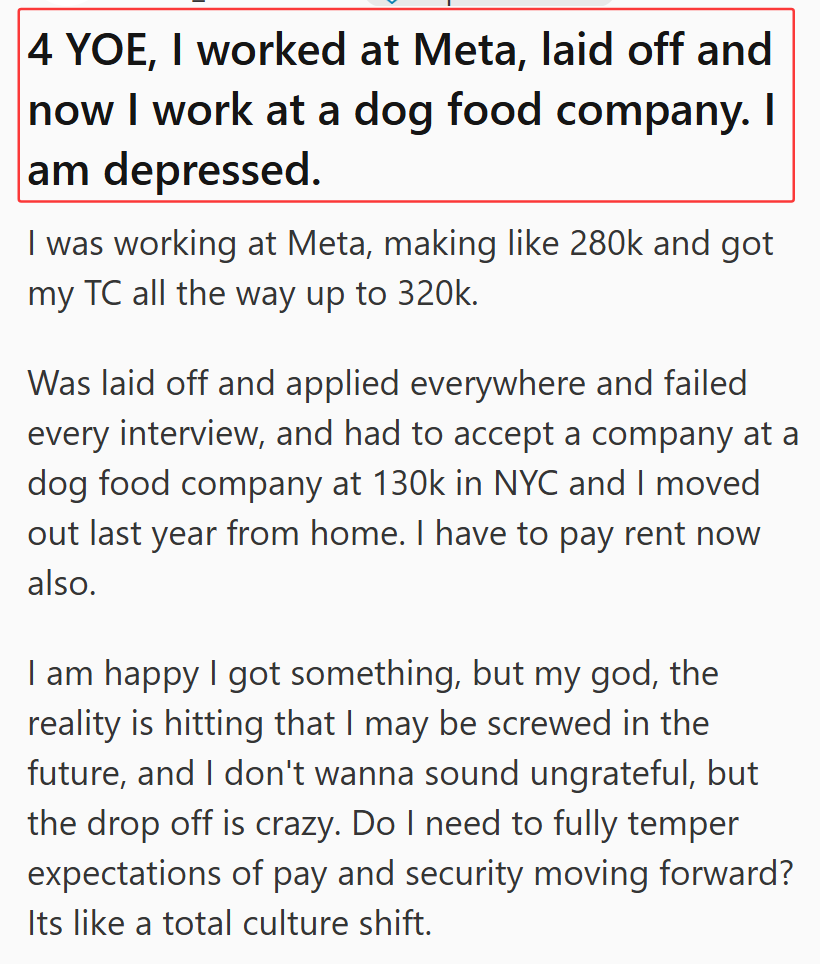Click the paragraph starting "Was laid off"
This screenshot has height=964, width=820.
412,483
